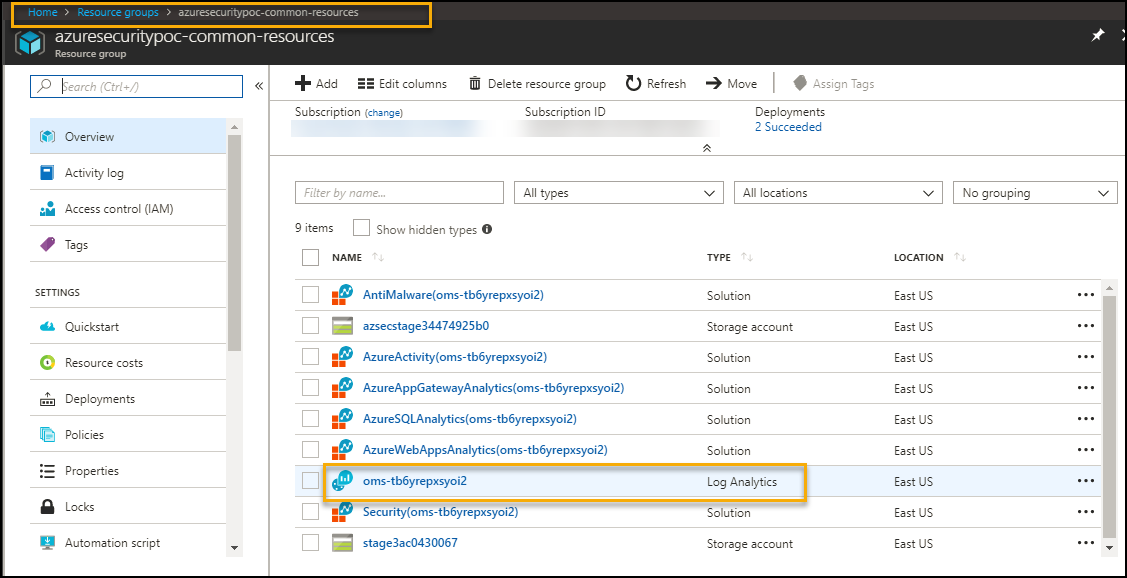
Task: Open the No grouping dropdown
Action: click(1035, 193)
